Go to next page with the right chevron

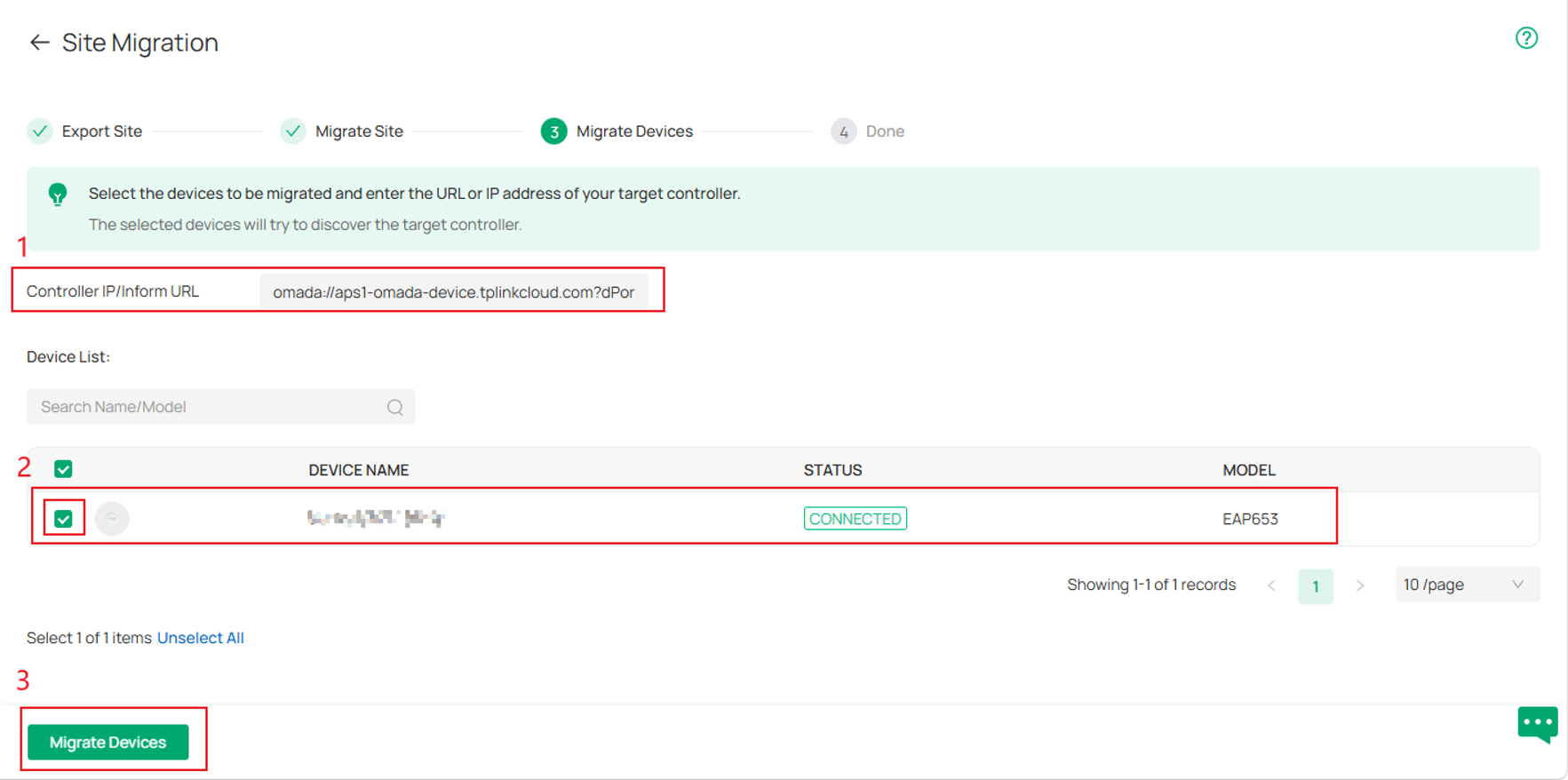(1360, 585)
